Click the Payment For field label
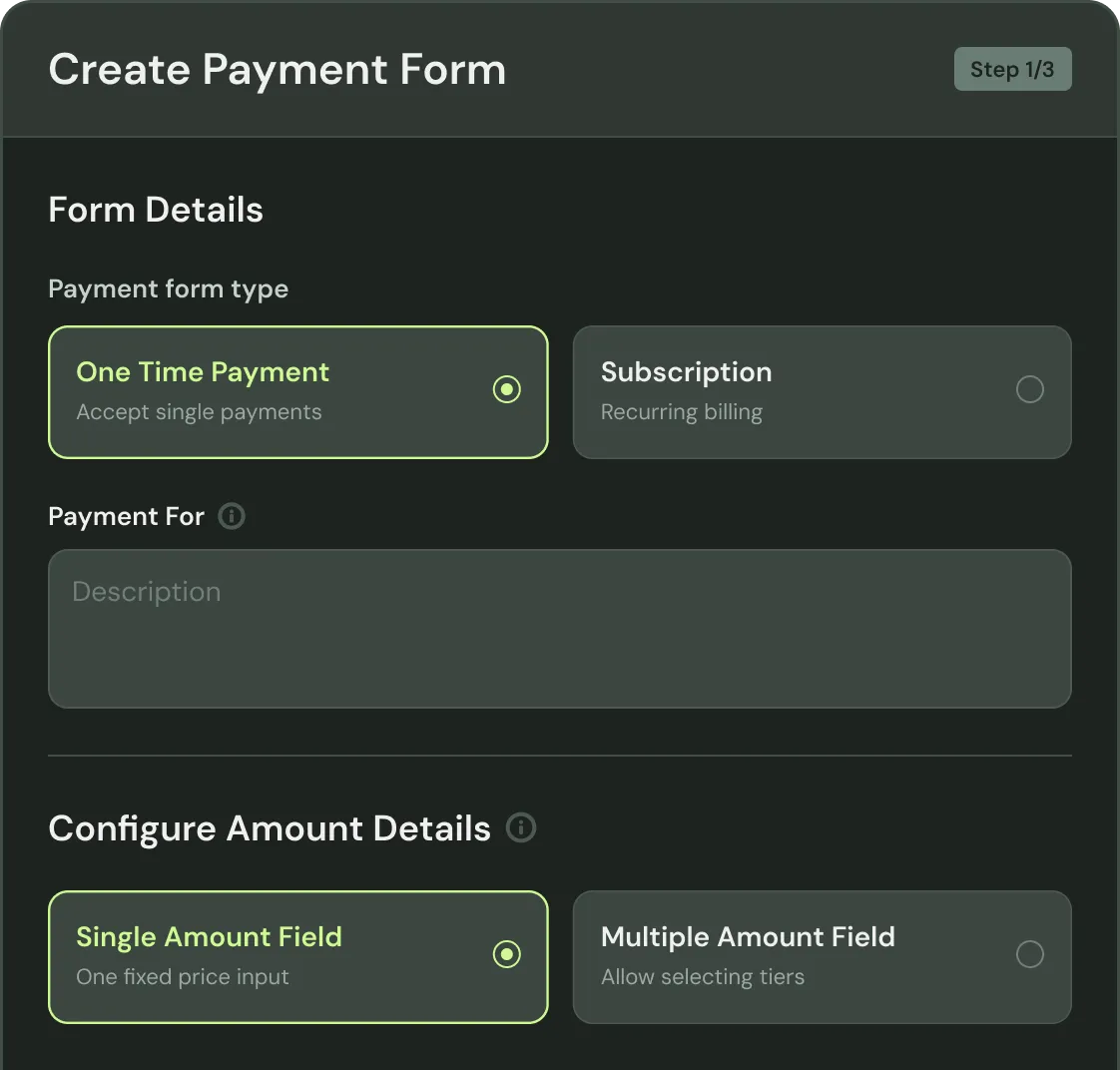Screen dimensions: 1120x1070 point(127,516)
